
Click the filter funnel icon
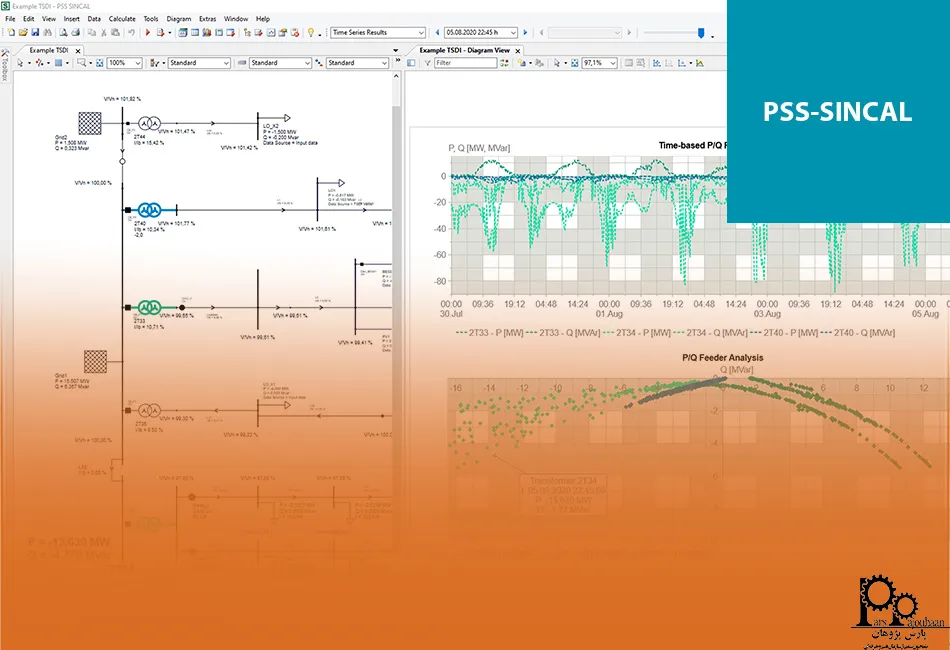click(427, 63)
